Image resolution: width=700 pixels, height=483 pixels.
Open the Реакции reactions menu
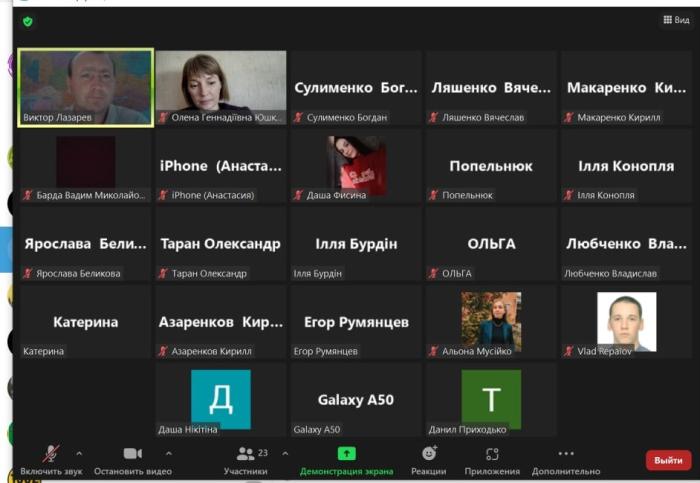[429, 458]
